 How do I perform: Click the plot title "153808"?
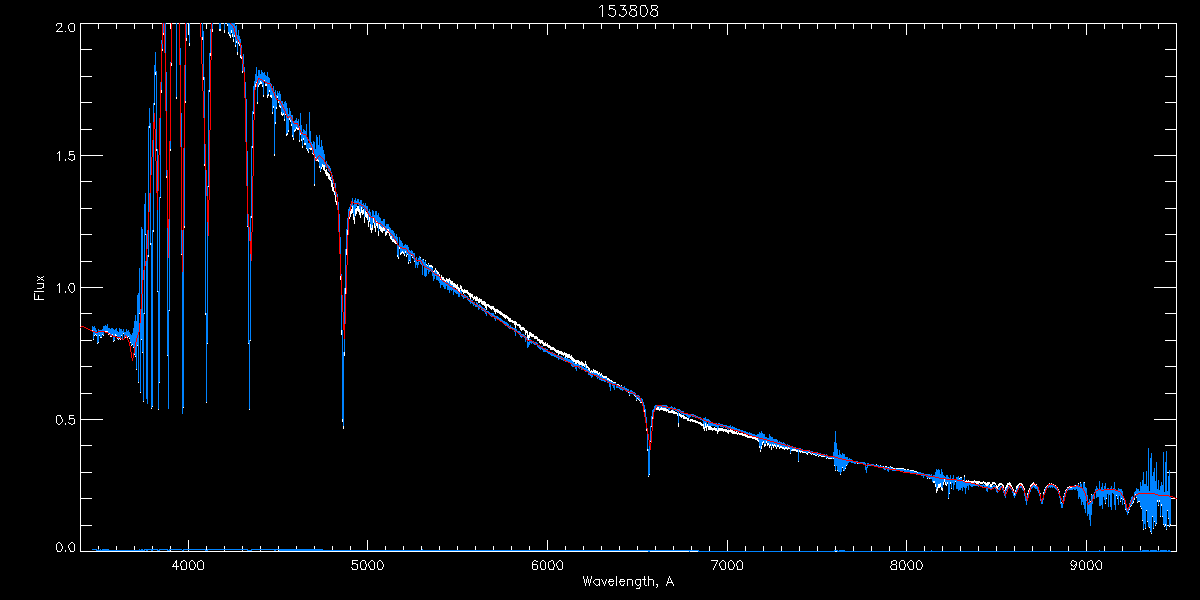(x=628, y=11)
